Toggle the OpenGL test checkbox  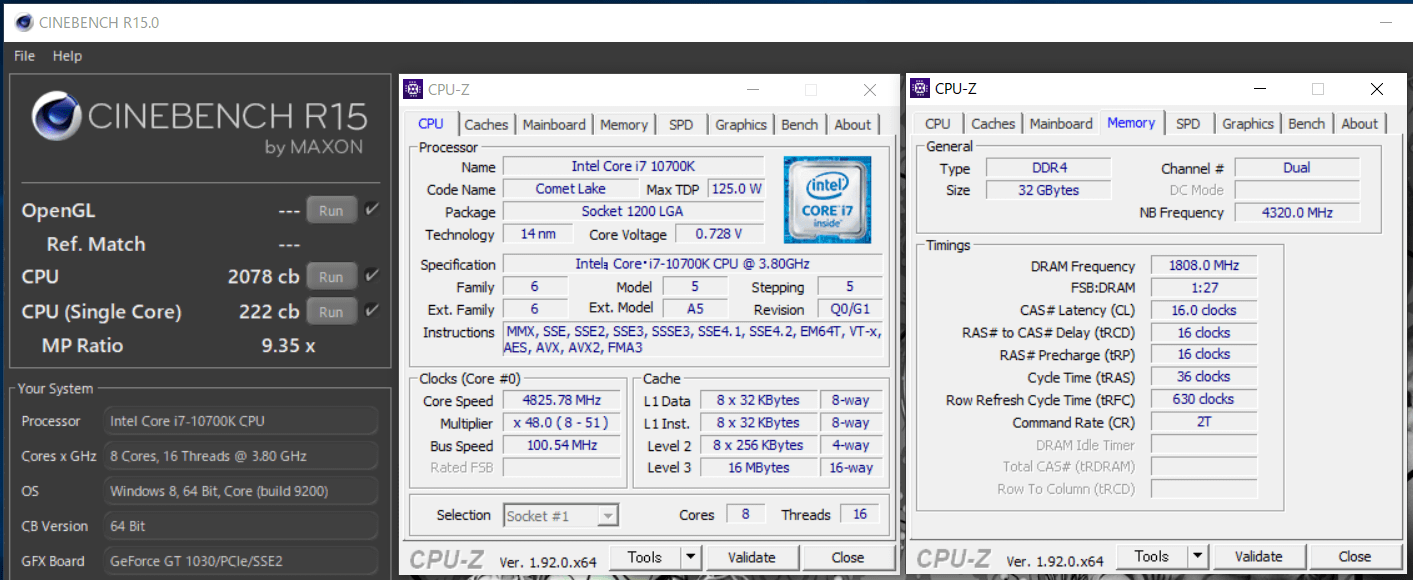point(372,210)
